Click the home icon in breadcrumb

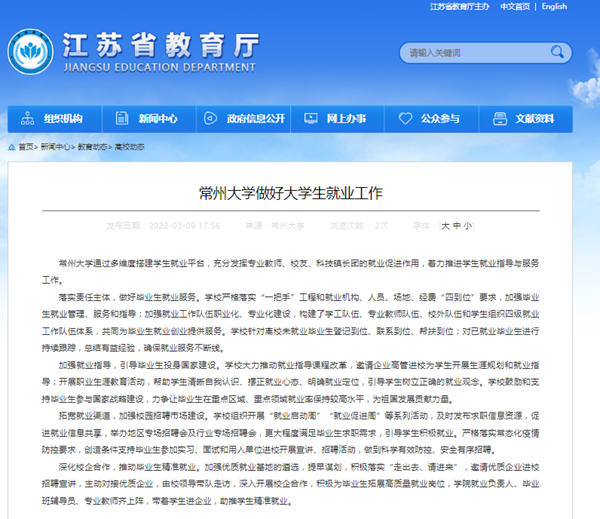click(x=11, y=146)
